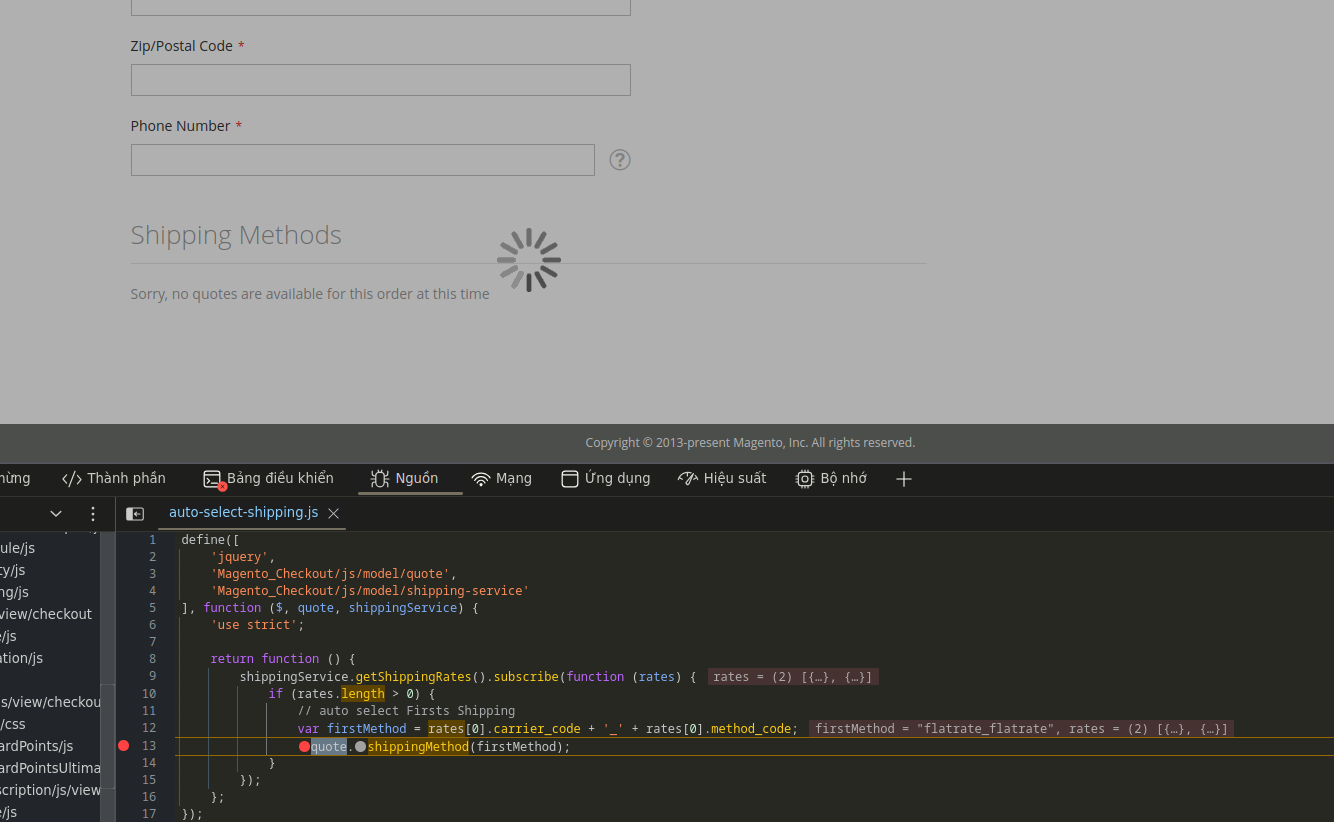Expand the navigator pane chevron dropdown
The image size is (1334, 822).
[56, 514]
